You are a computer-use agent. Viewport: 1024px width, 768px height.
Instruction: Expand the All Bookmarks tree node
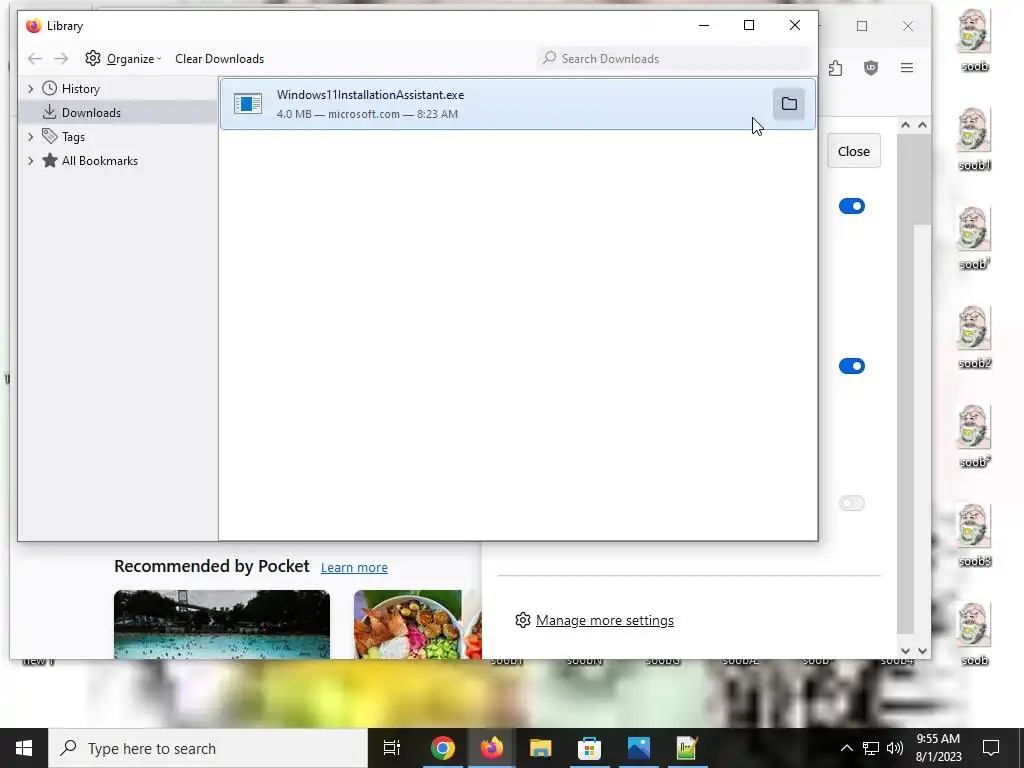pyautogui.click(x=31, y=161)
